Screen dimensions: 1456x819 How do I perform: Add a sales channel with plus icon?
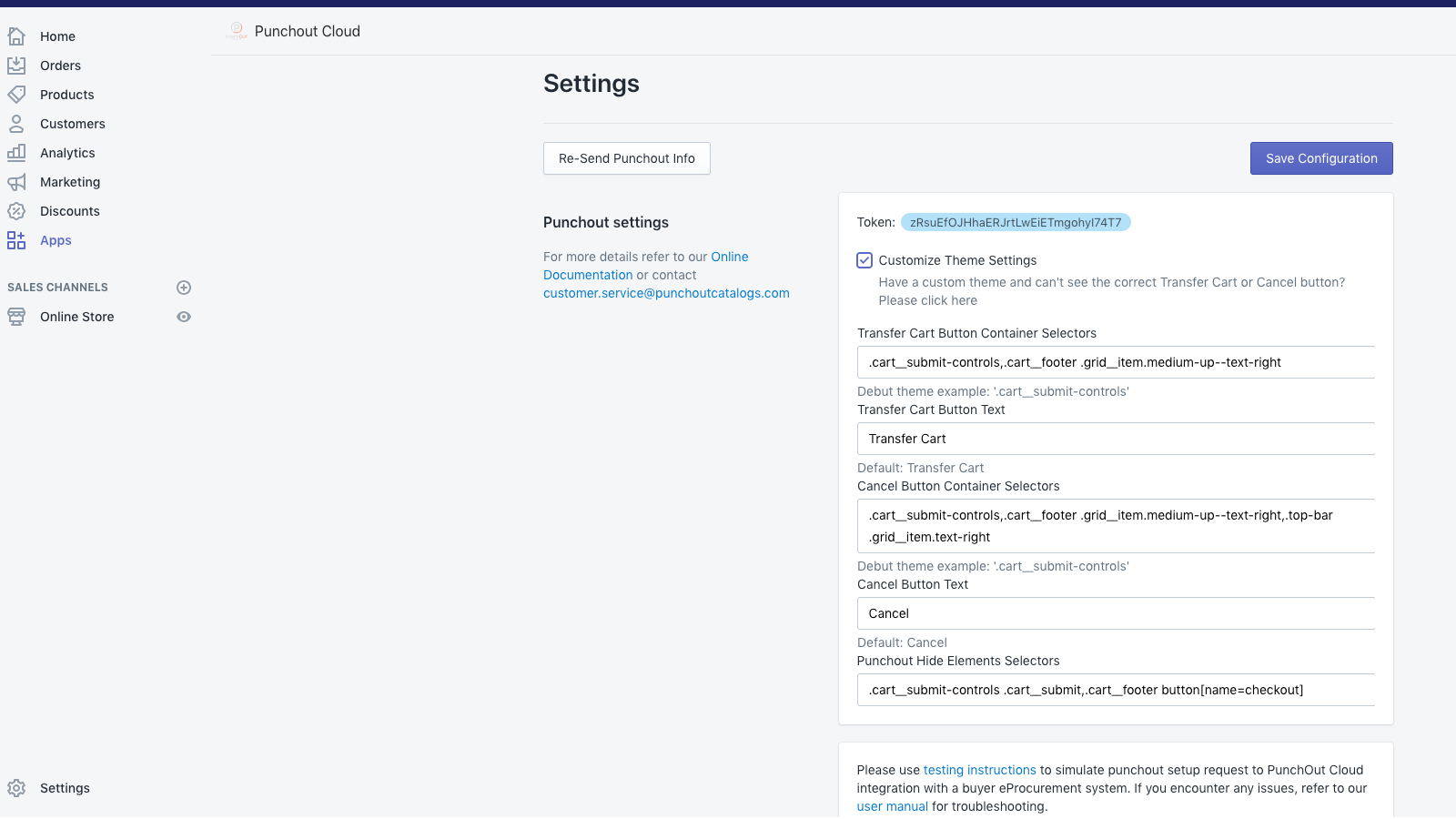coord(184,288)
